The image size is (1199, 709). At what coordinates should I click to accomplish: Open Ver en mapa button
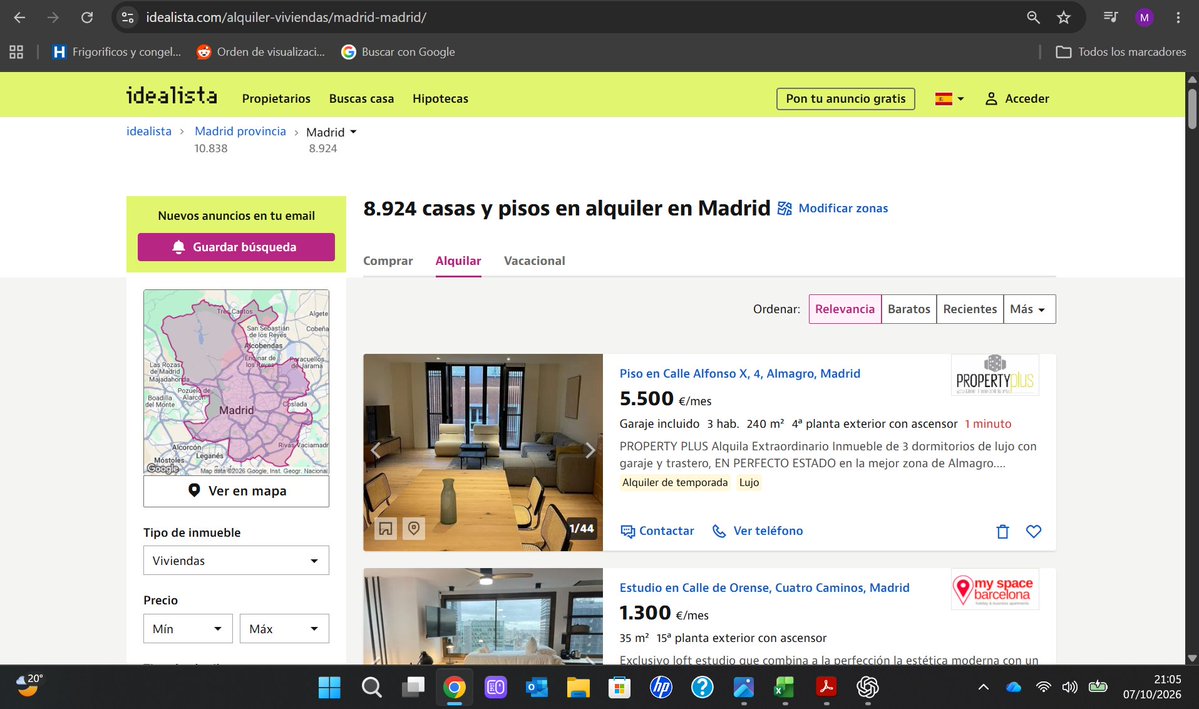[x=236, y=491]
